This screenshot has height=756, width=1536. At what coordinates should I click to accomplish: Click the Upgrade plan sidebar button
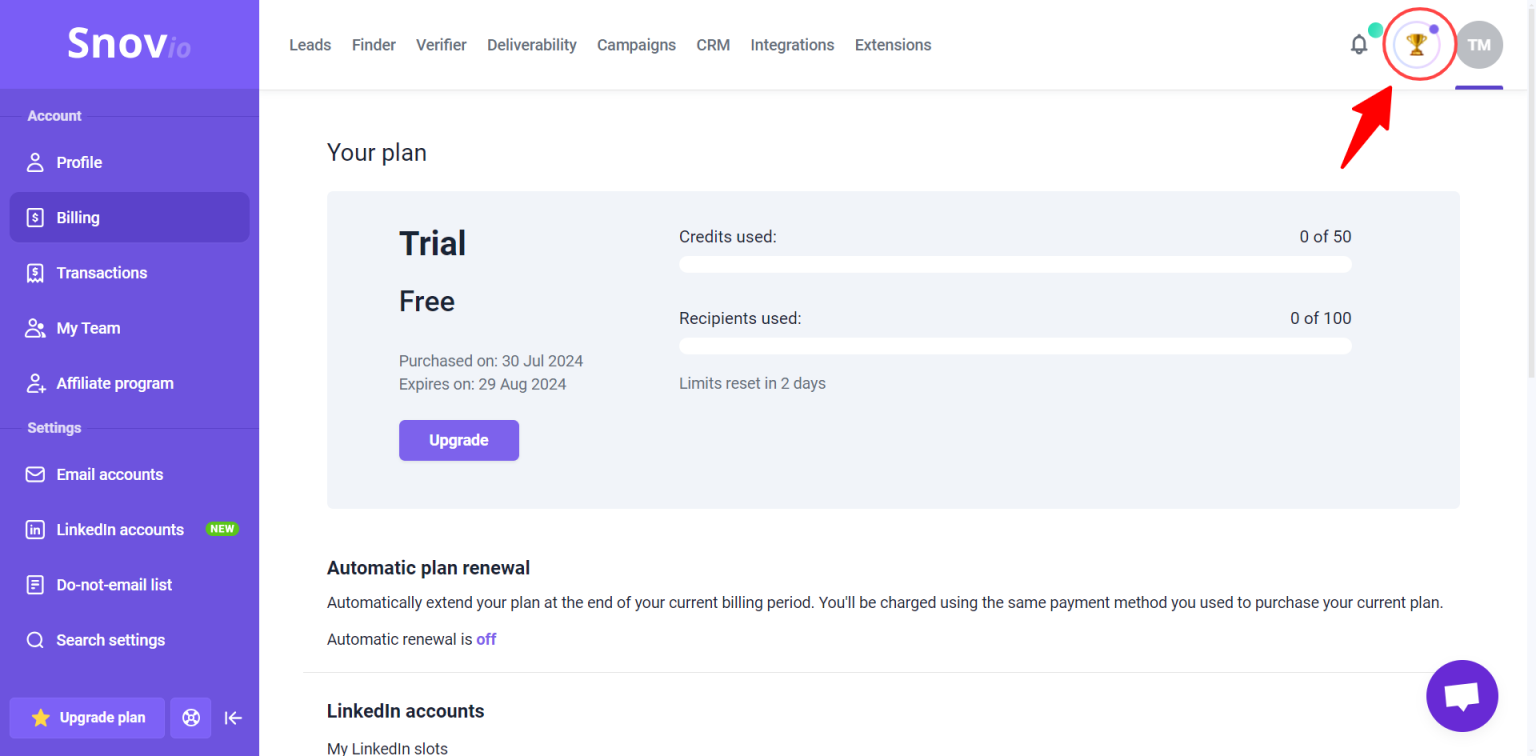click(x=87, y=718)
